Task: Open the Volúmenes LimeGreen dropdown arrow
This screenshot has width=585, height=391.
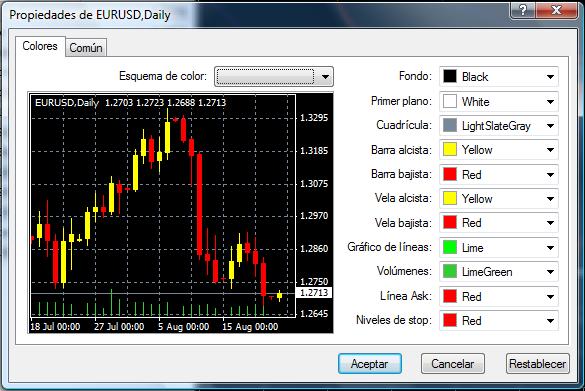Action: click(550, 272)
